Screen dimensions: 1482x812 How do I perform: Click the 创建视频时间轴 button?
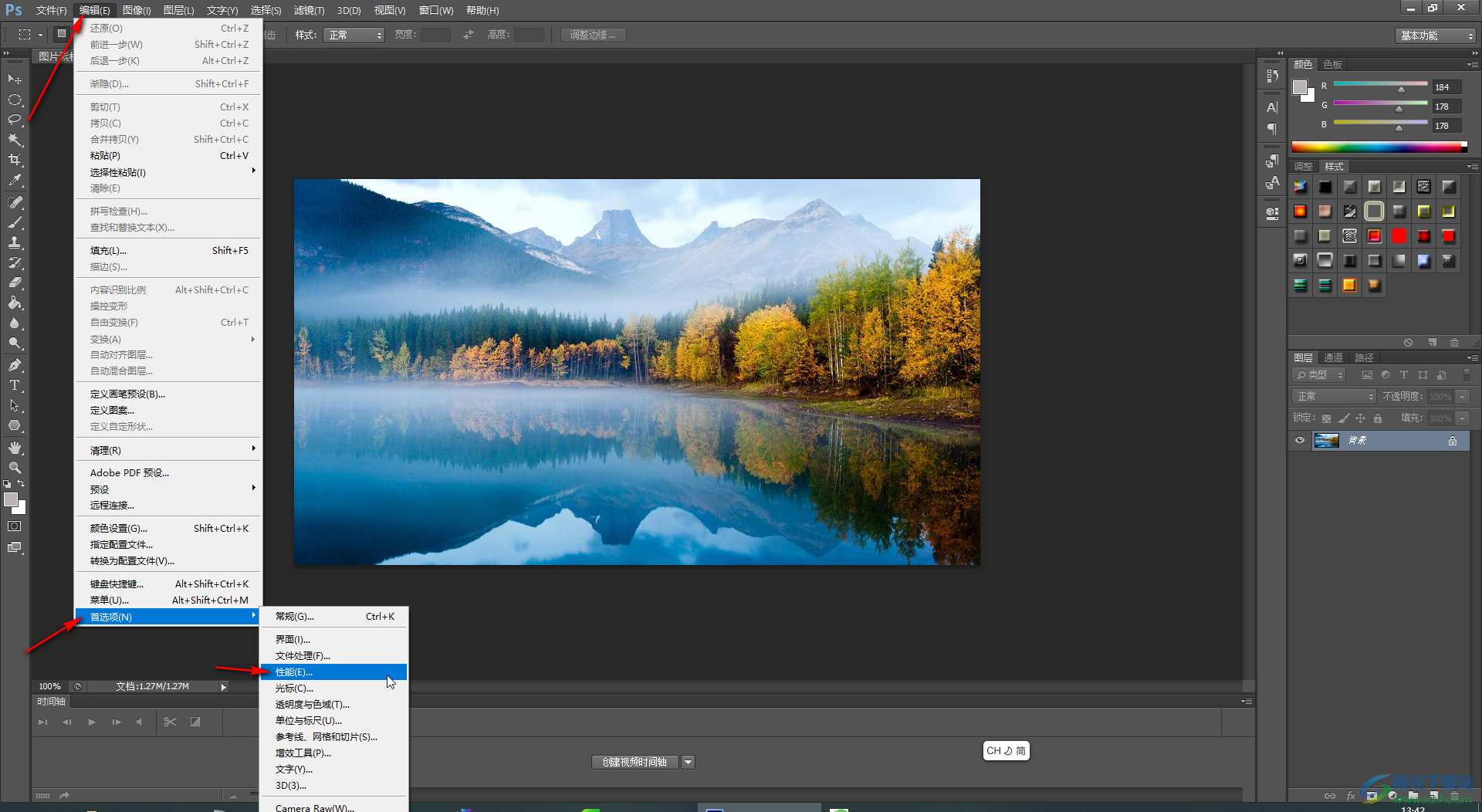click(635, 763)
